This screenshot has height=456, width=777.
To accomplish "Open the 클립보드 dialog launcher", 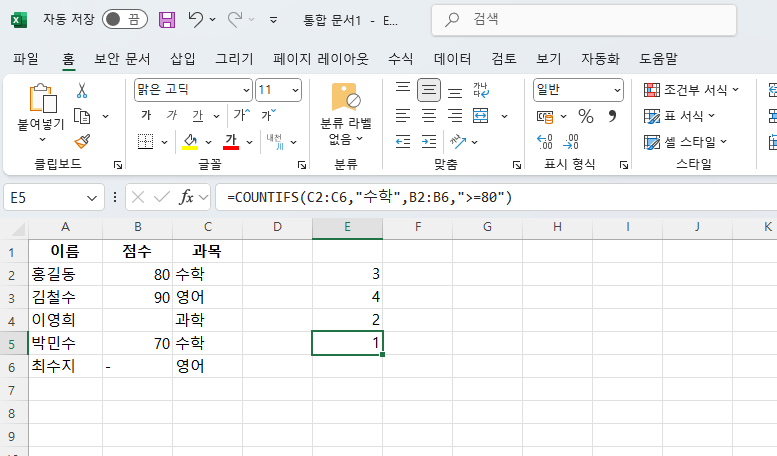I will pyautogui.click(x=117, y=165).
